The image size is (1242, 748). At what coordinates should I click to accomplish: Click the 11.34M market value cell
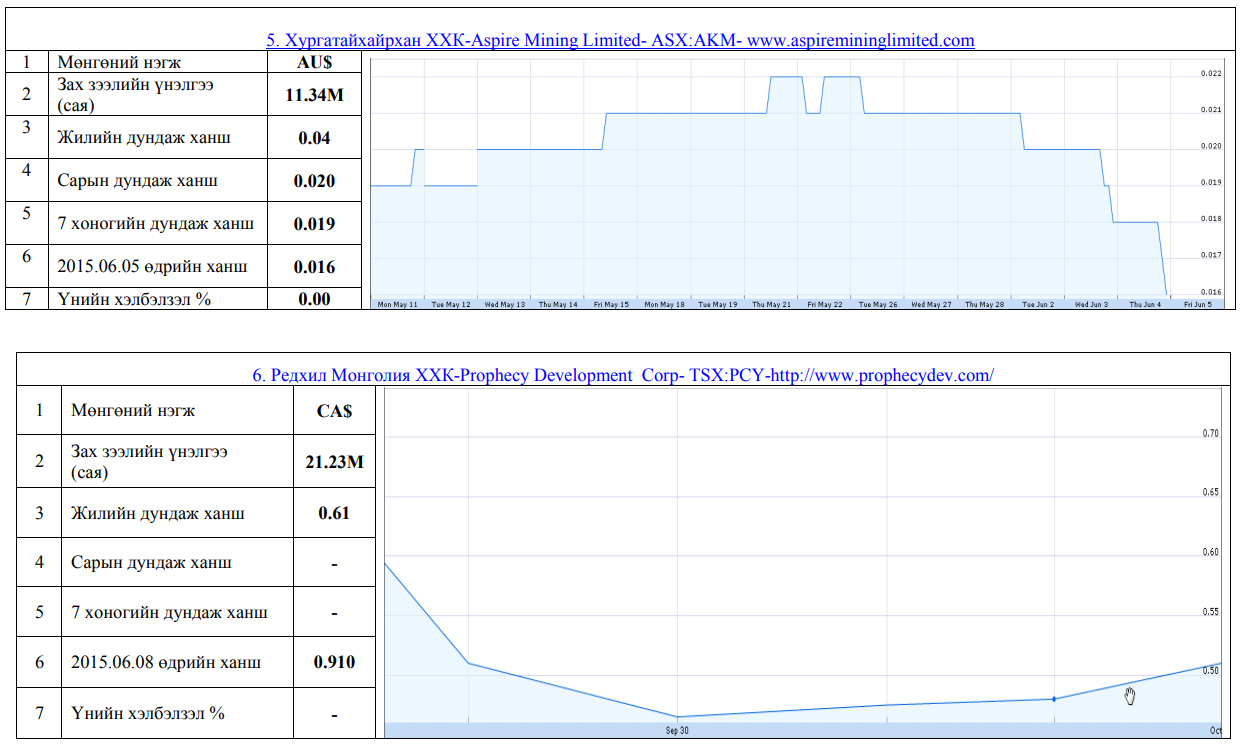(314, 94)
